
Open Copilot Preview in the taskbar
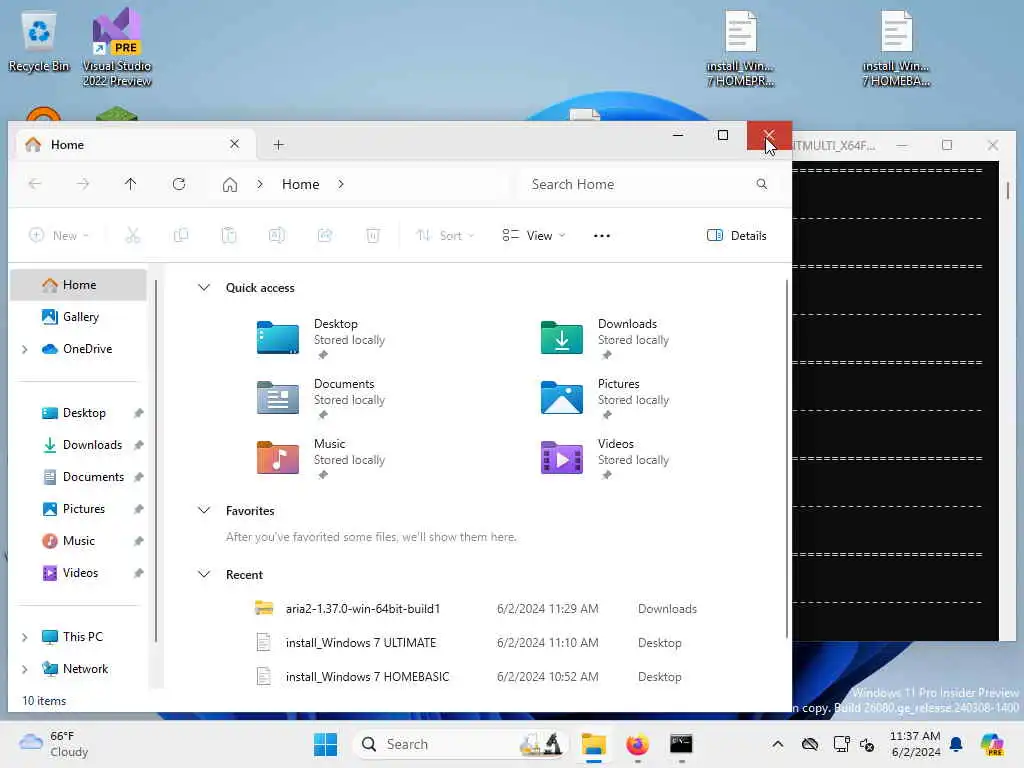992,744
